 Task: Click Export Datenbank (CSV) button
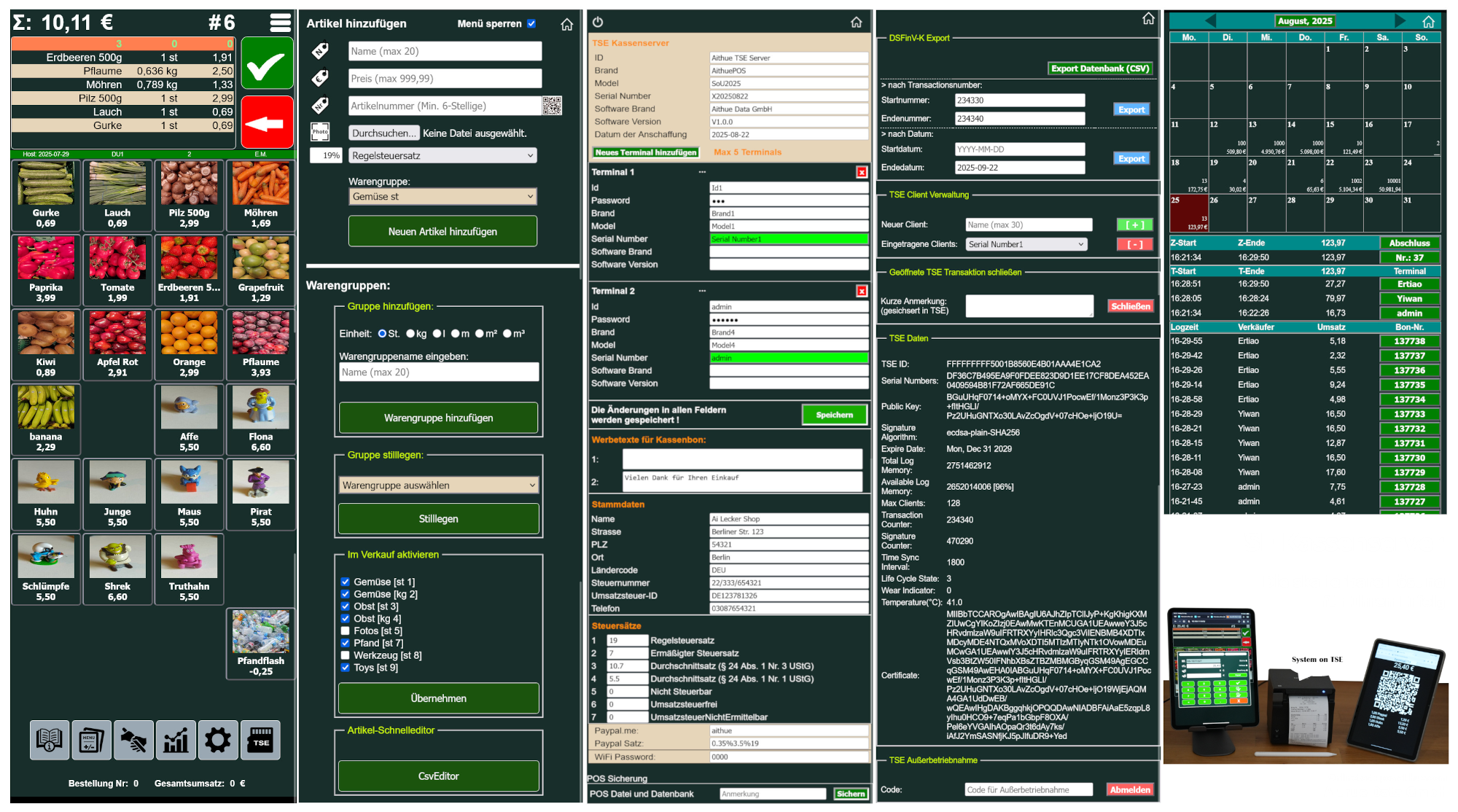point(1099,69)
